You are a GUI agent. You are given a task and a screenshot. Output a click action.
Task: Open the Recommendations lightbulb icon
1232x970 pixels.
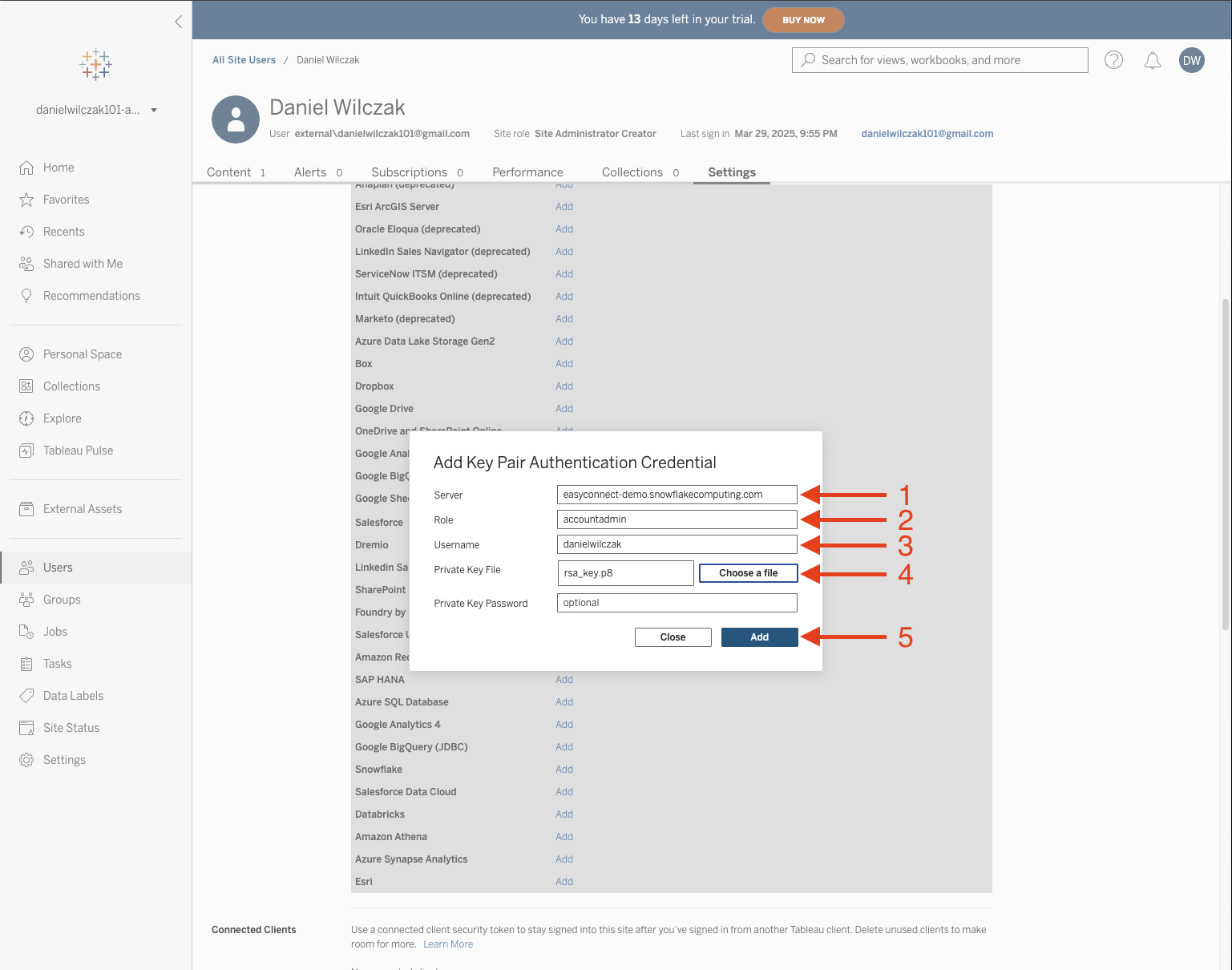[26, 296]
